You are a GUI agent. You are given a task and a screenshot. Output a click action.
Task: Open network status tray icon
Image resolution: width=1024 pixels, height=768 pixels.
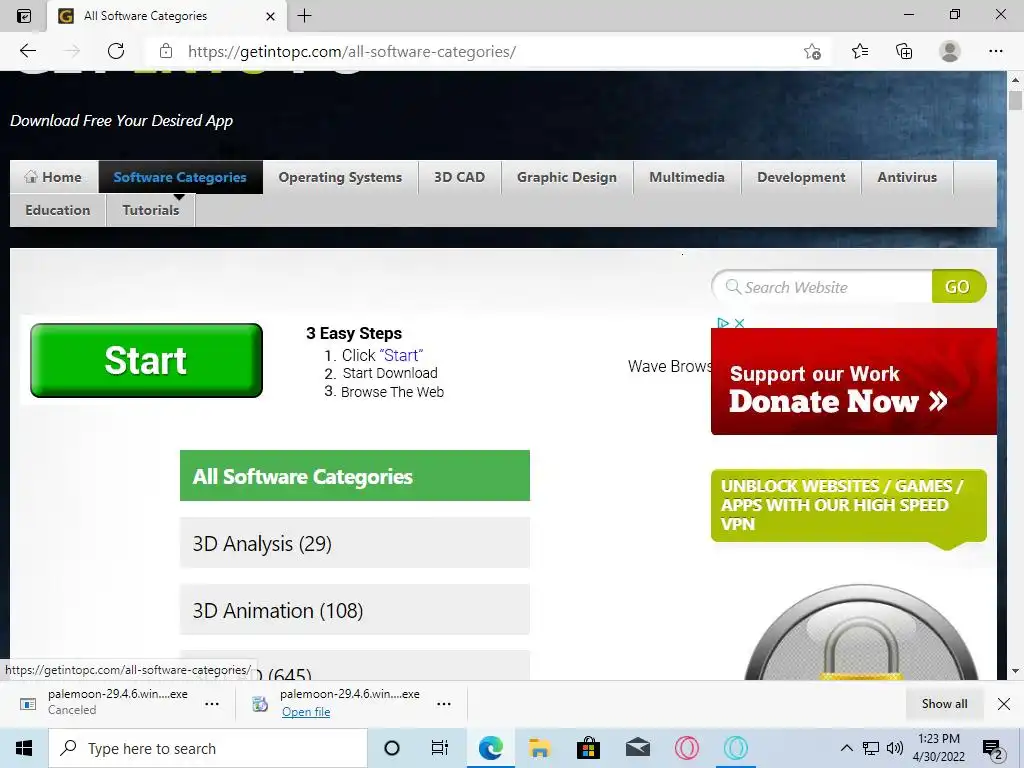pos(871,748)
